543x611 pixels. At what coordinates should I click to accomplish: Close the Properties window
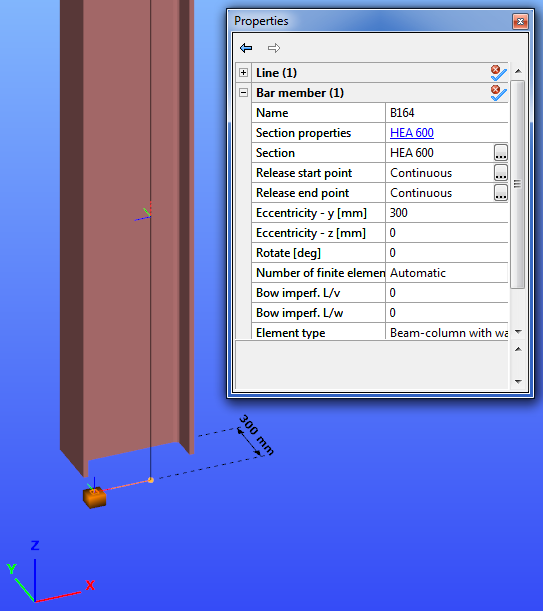click(x=520, y=21)
